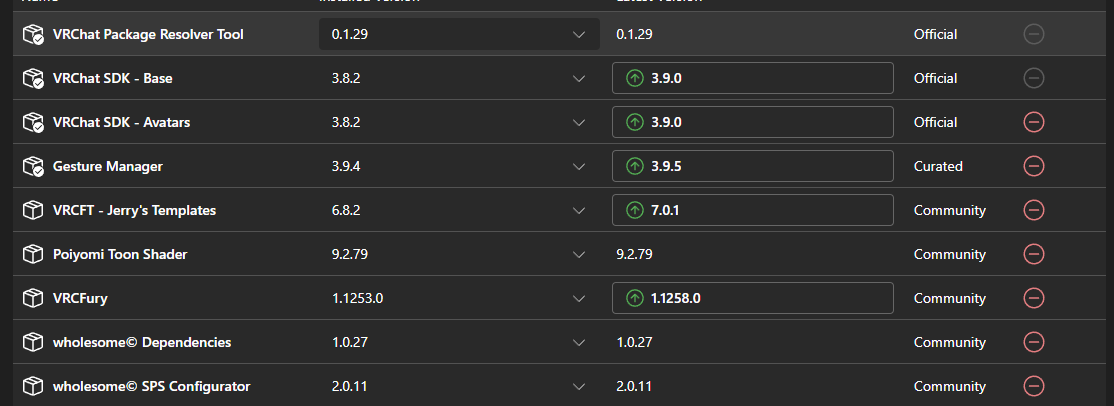Remove VRCFT - Jerry's Templates package
1114x406 pixels.
coord(1034,210)
